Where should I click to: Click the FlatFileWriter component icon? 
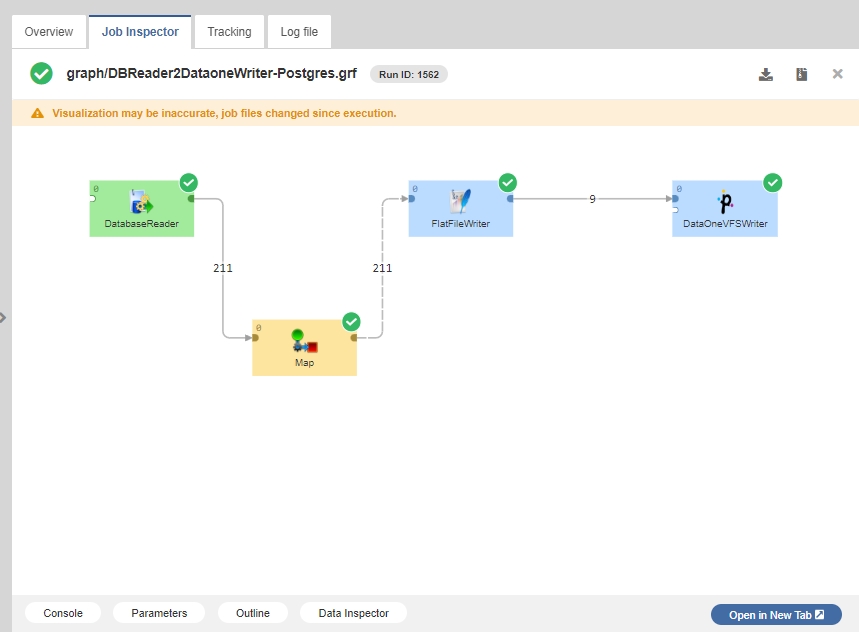(x=460, y=202)
